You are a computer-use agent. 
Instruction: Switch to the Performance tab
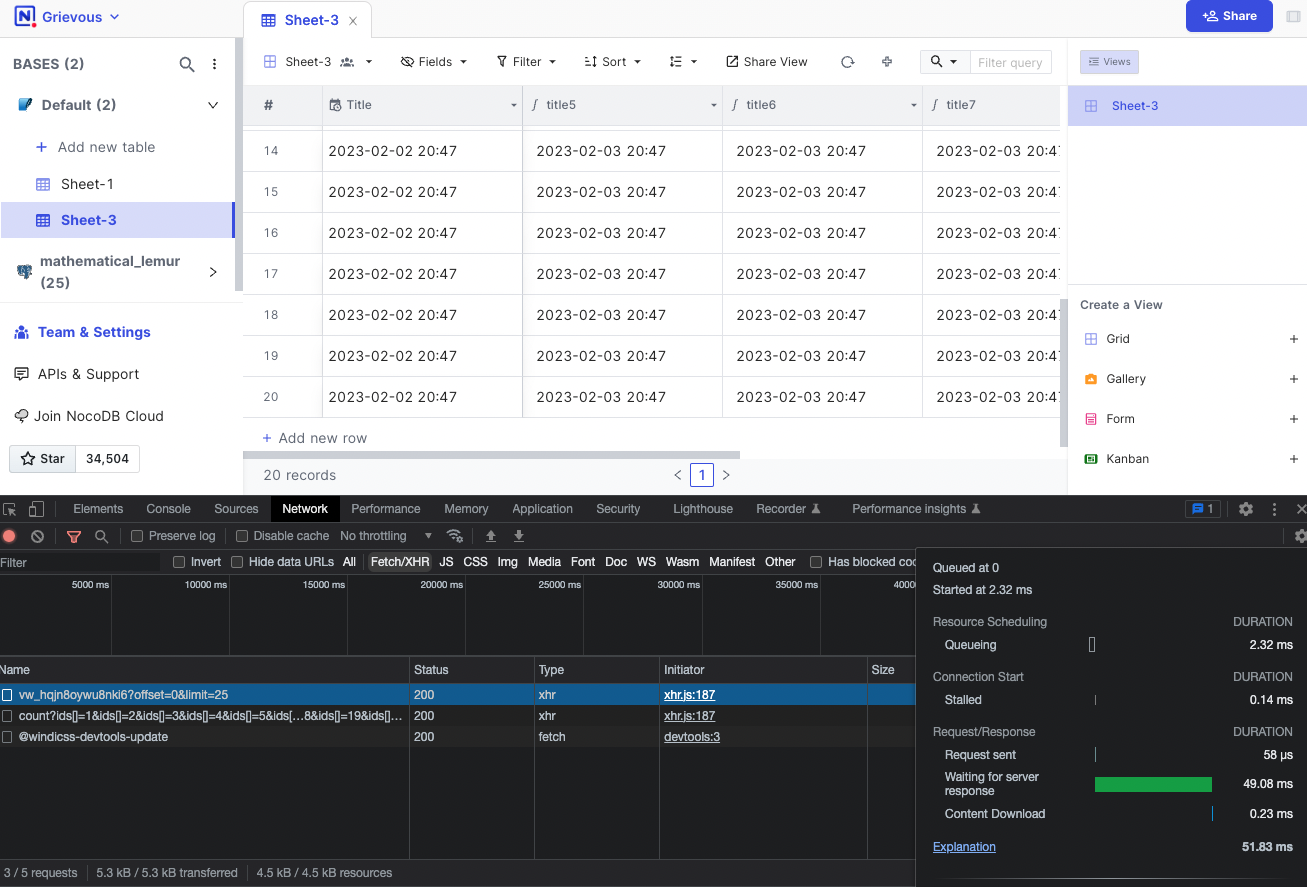pyautogui.click(x=386, y=509)
